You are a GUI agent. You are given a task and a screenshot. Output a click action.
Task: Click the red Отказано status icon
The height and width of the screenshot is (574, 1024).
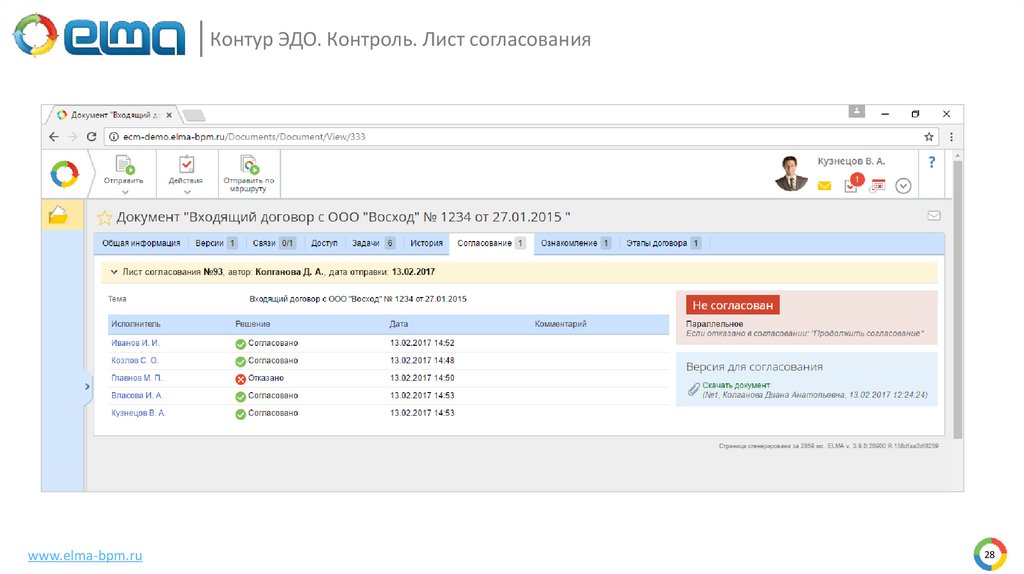(240, 379)
